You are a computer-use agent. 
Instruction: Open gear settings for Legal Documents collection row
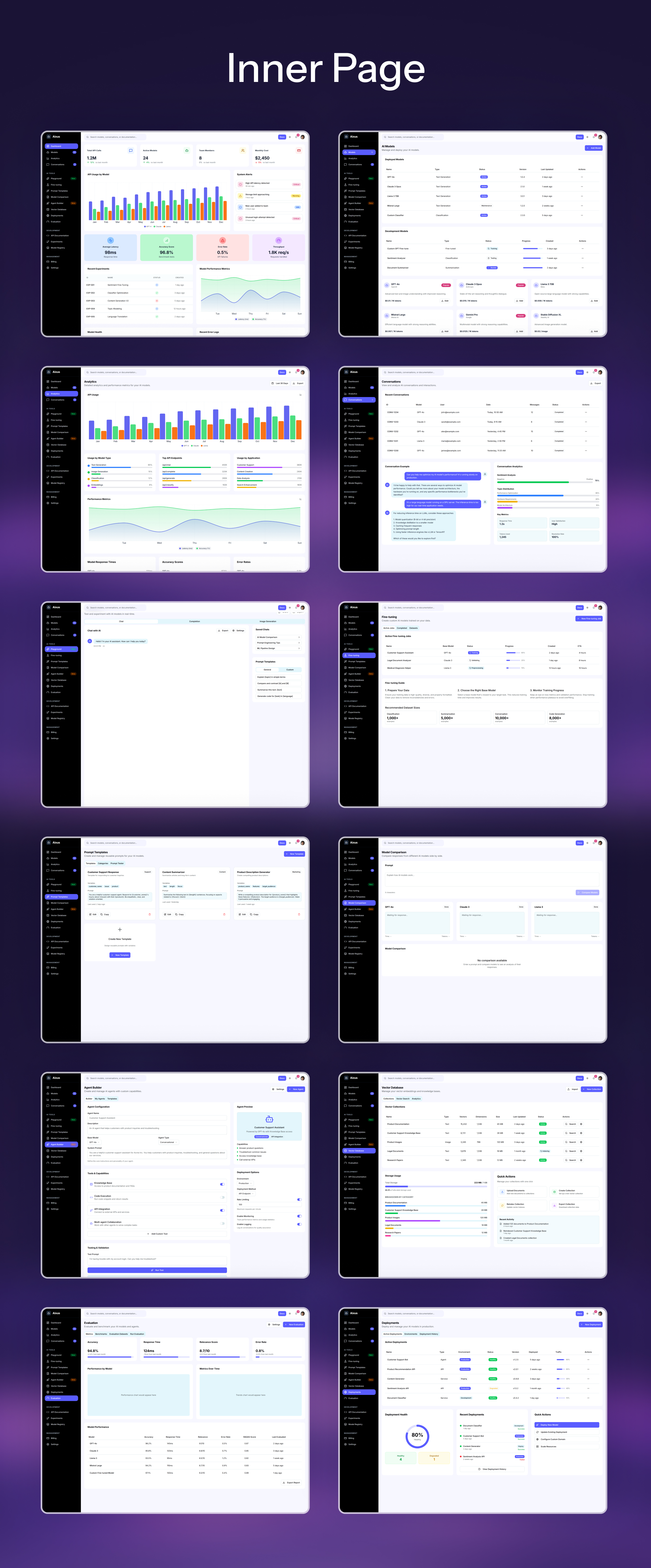point(581,1151)
